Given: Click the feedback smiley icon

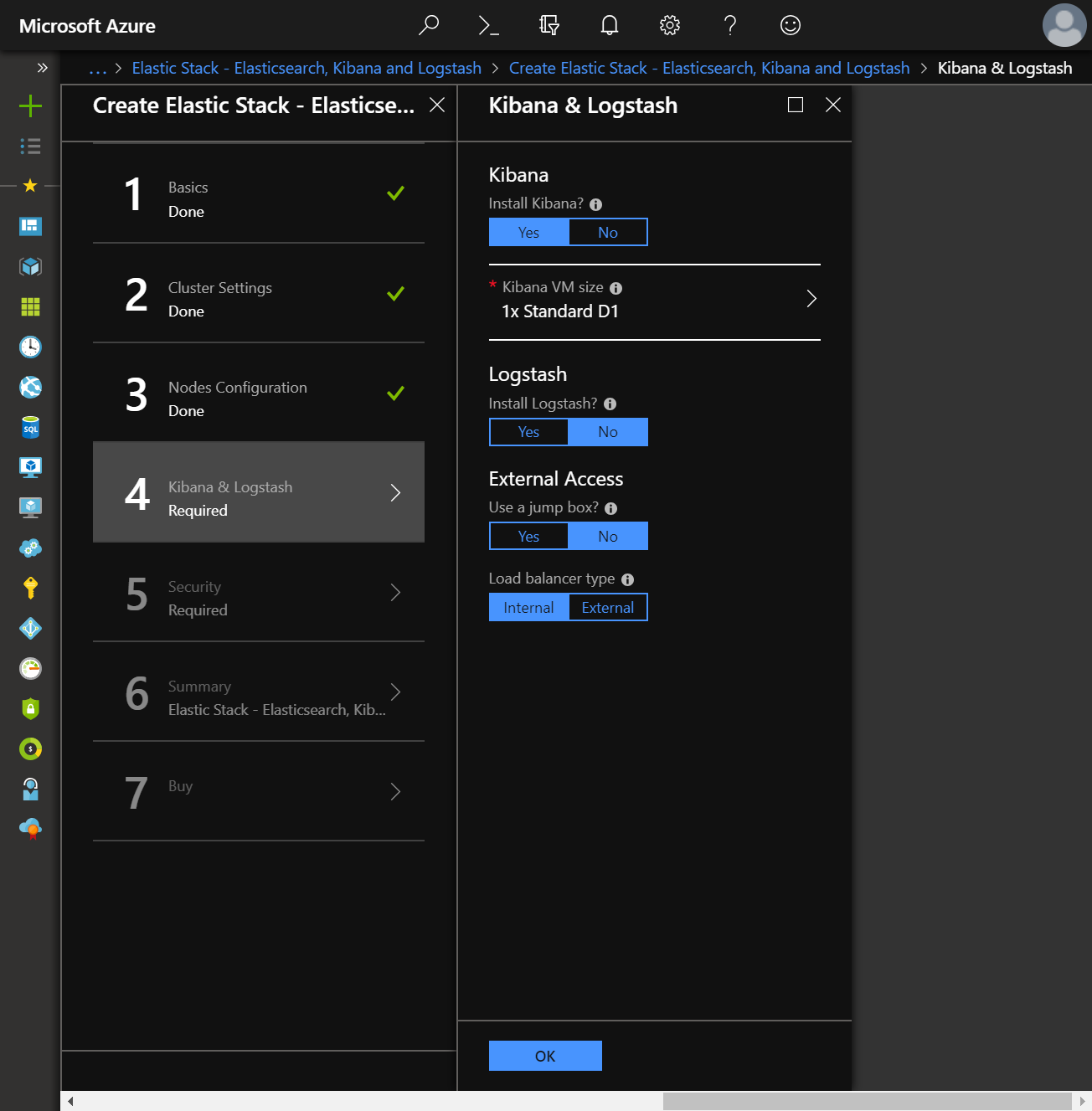Looking at the screenshot, I should coord(790,25).
